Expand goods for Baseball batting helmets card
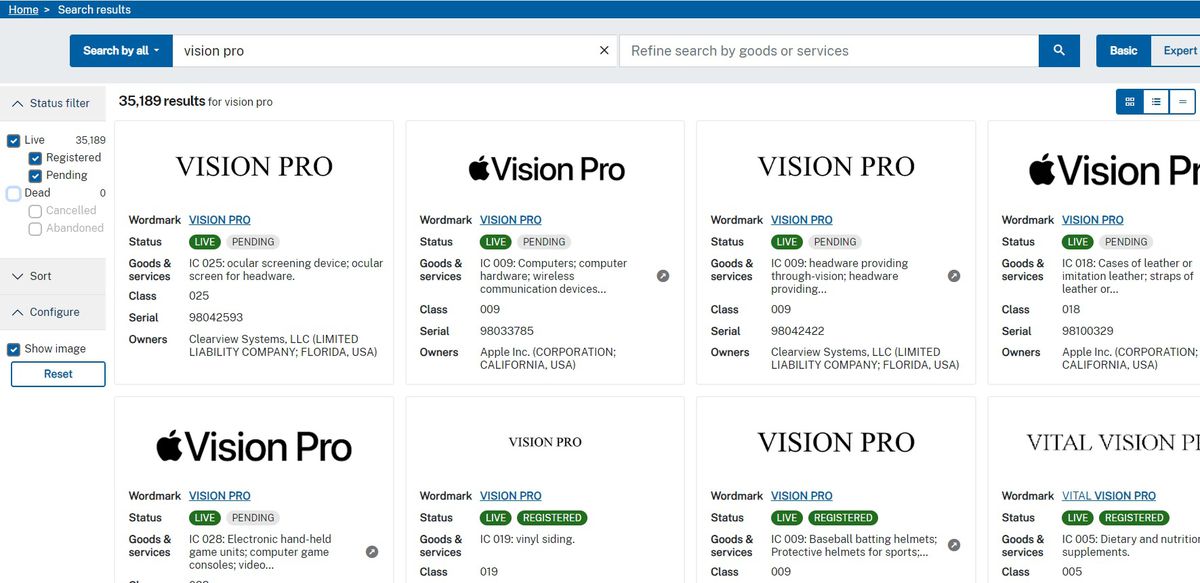1200x583 pixels. [x=954, y=545]
